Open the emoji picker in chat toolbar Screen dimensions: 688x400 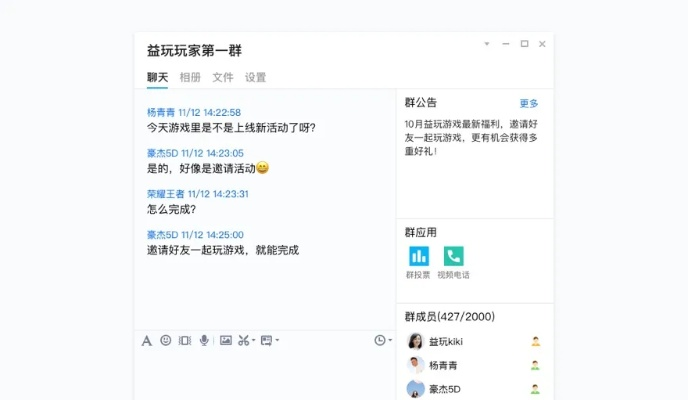coord(166,340)
